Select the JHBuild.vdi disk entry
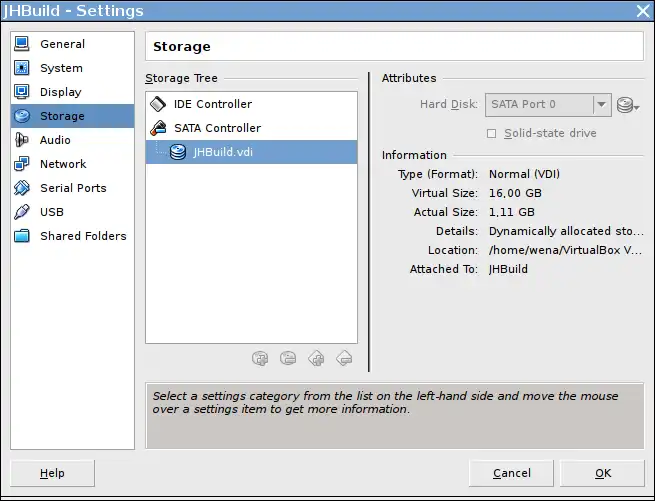 tap(251, 152)
